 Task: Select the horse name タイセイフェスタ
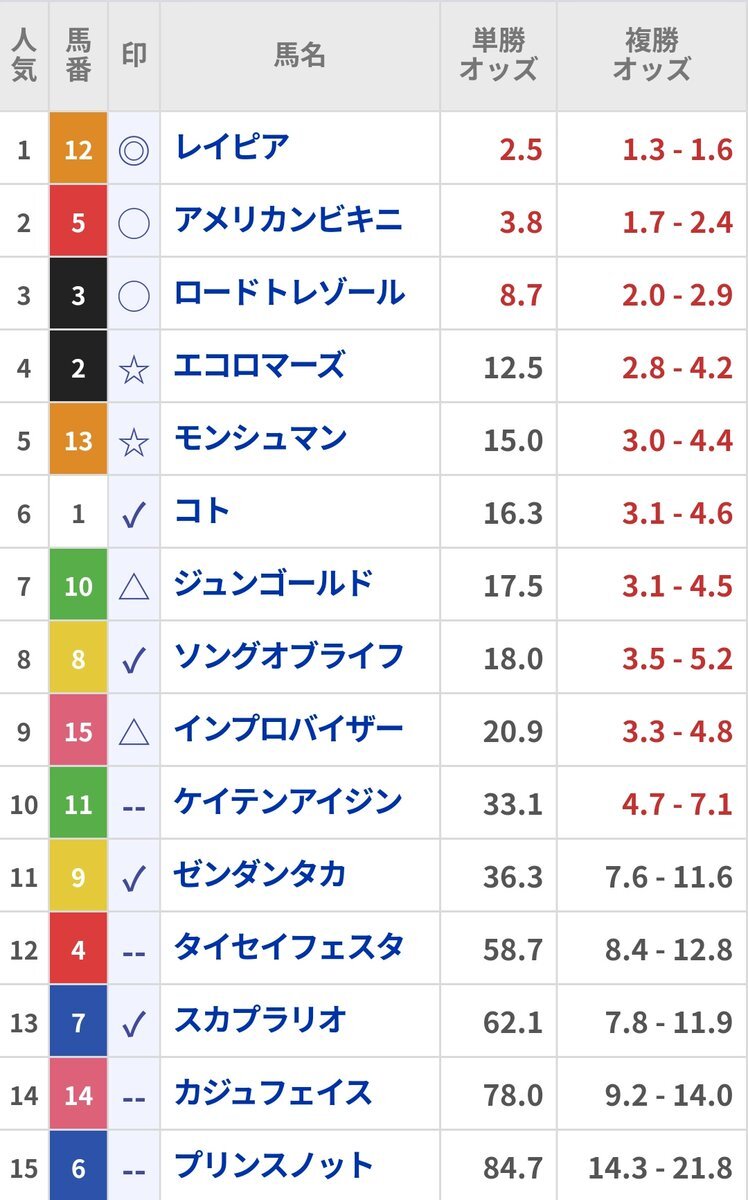pos(289,947)
